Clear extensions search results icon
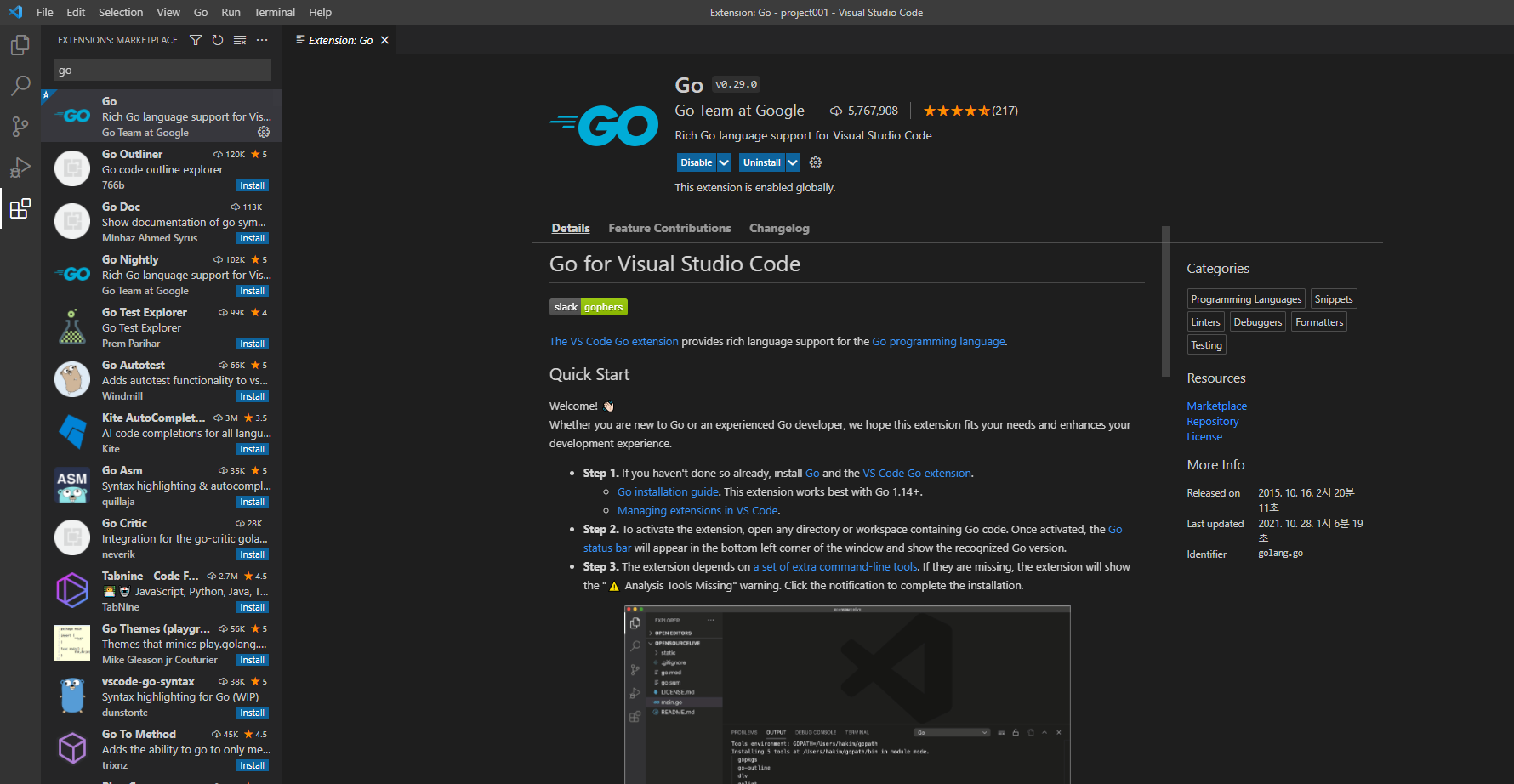1514x784 pixels. 240,40
